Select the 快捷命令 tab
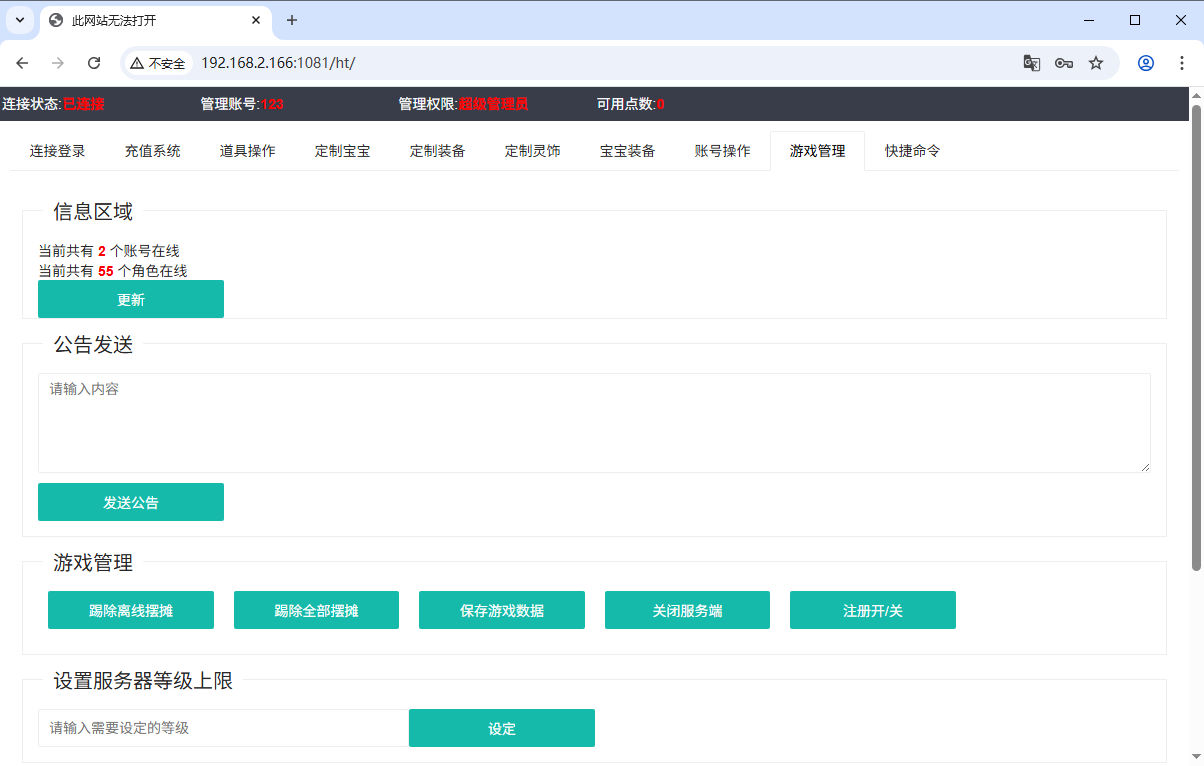The height and width of the screenshot is (766, 1204). click(912, 151)
